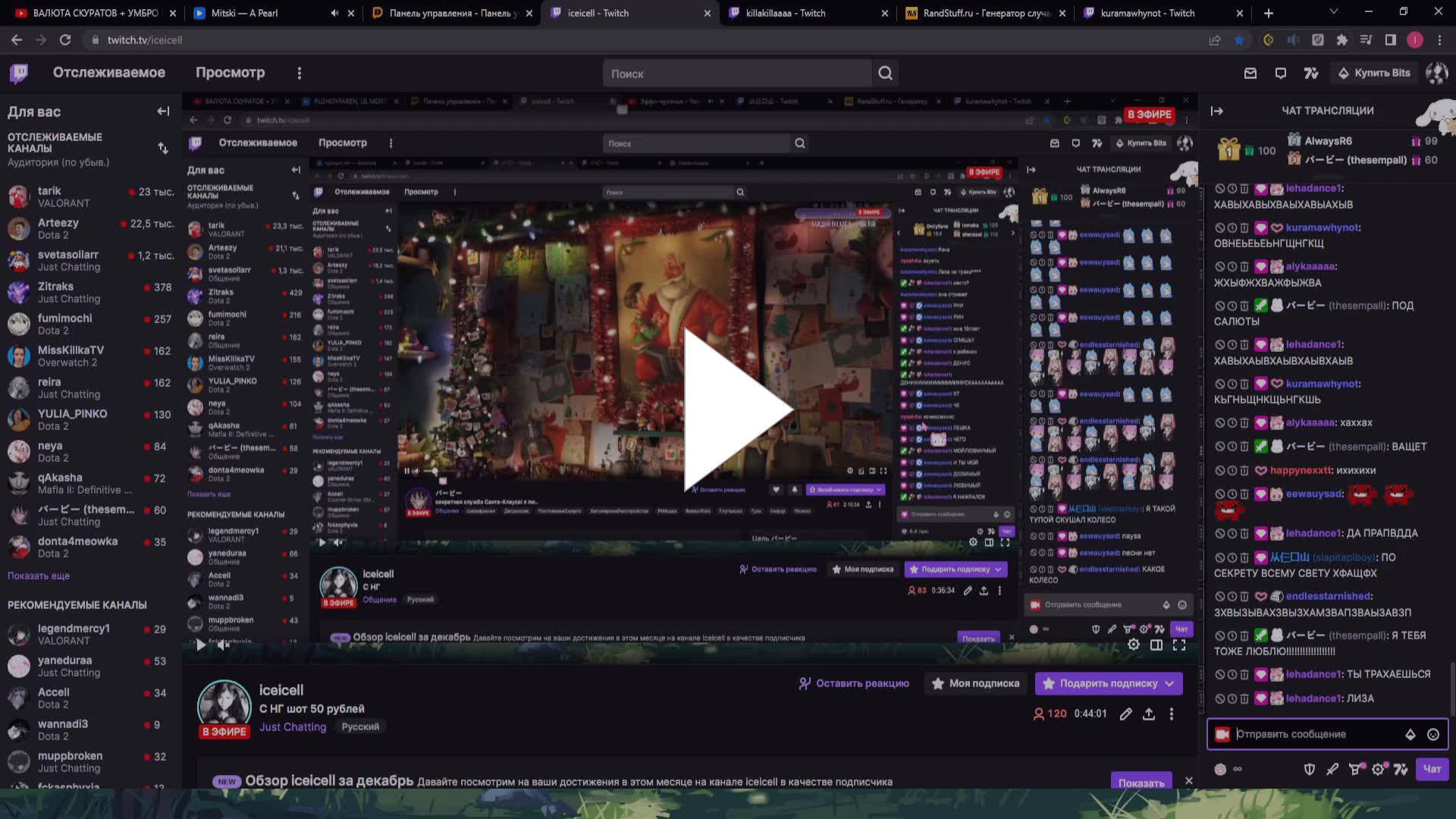1456x819 pixels.
Task: Click the share icon next to stream duration
Action: coord(1149,714)
